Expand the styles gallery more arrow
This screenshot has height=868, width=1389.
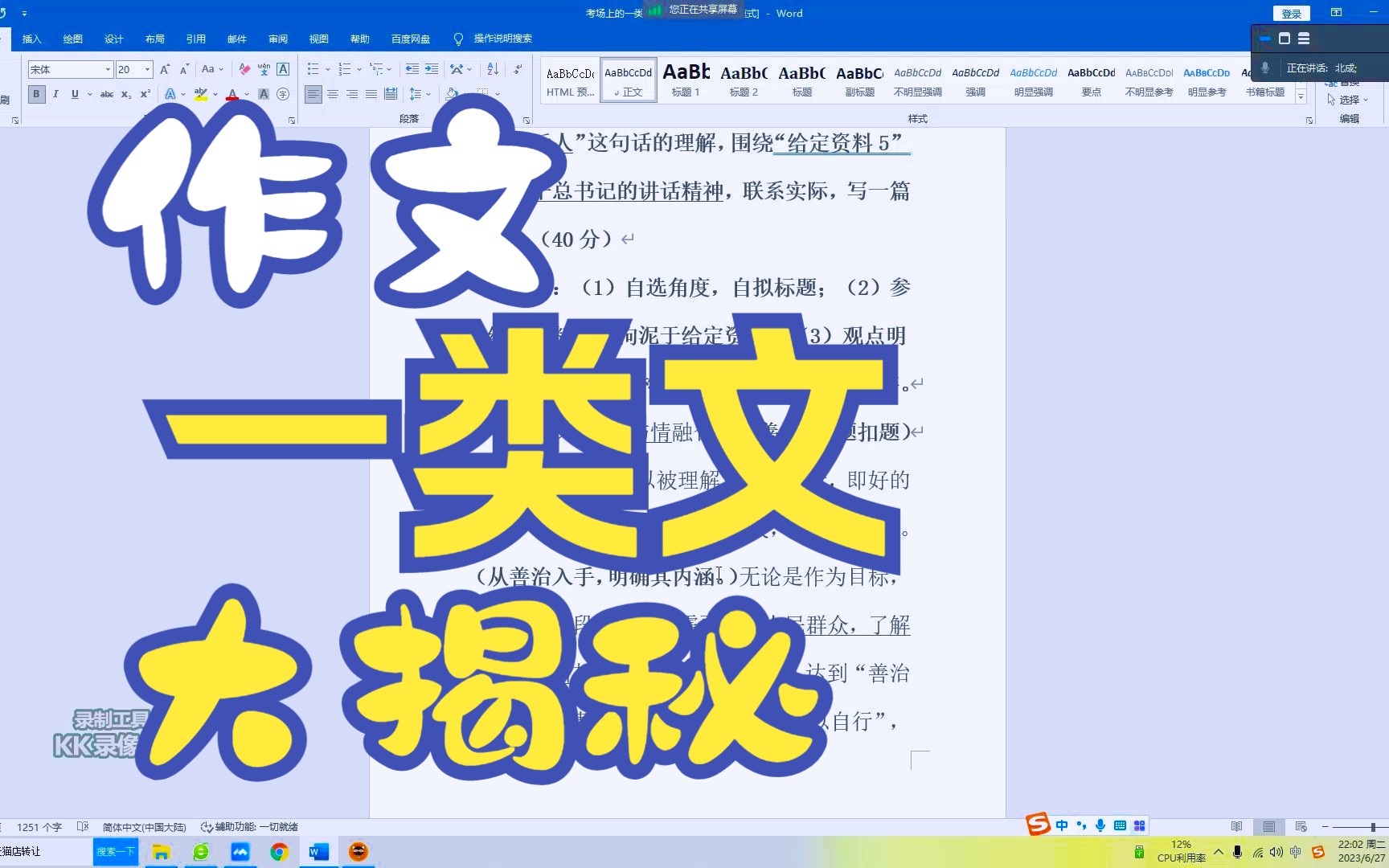pos(1301,96)
